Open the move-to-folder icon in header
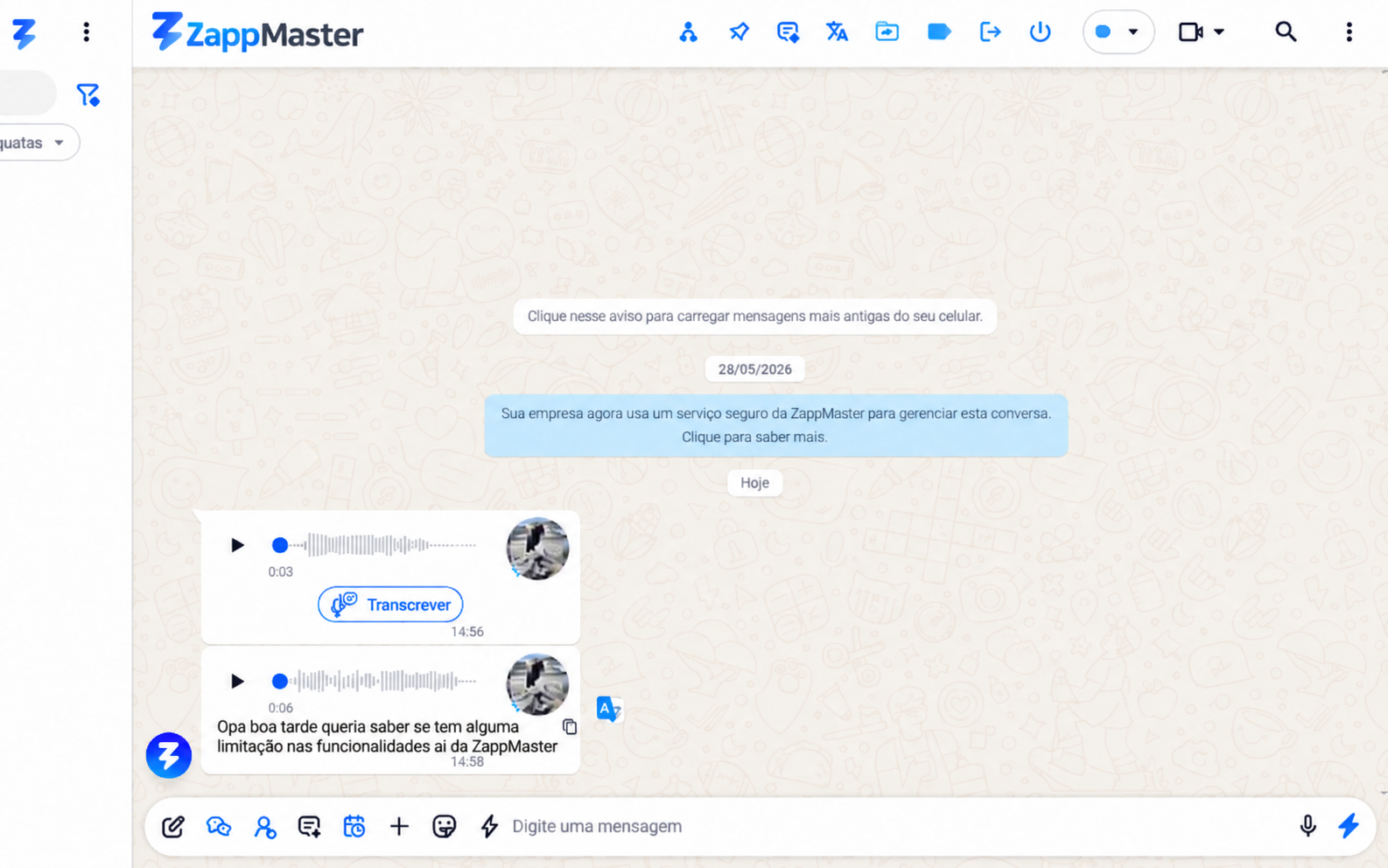Viewport: 1388px width, 868px height. tap(887, 32)
